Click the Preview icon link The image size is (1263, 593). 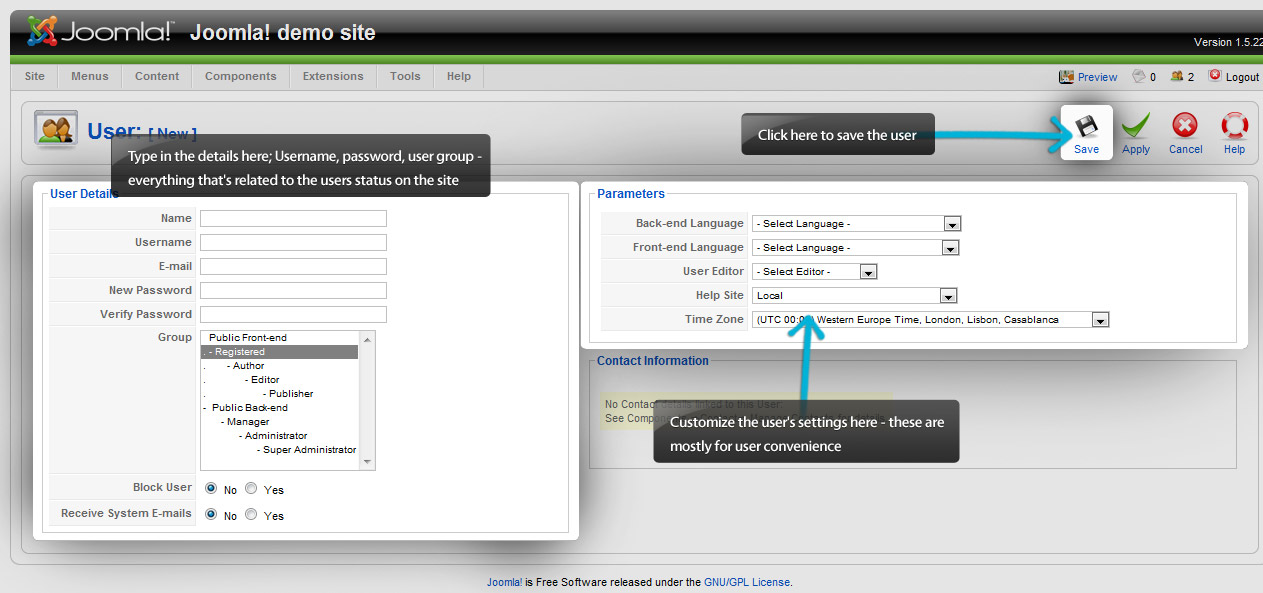[1088, 77]
